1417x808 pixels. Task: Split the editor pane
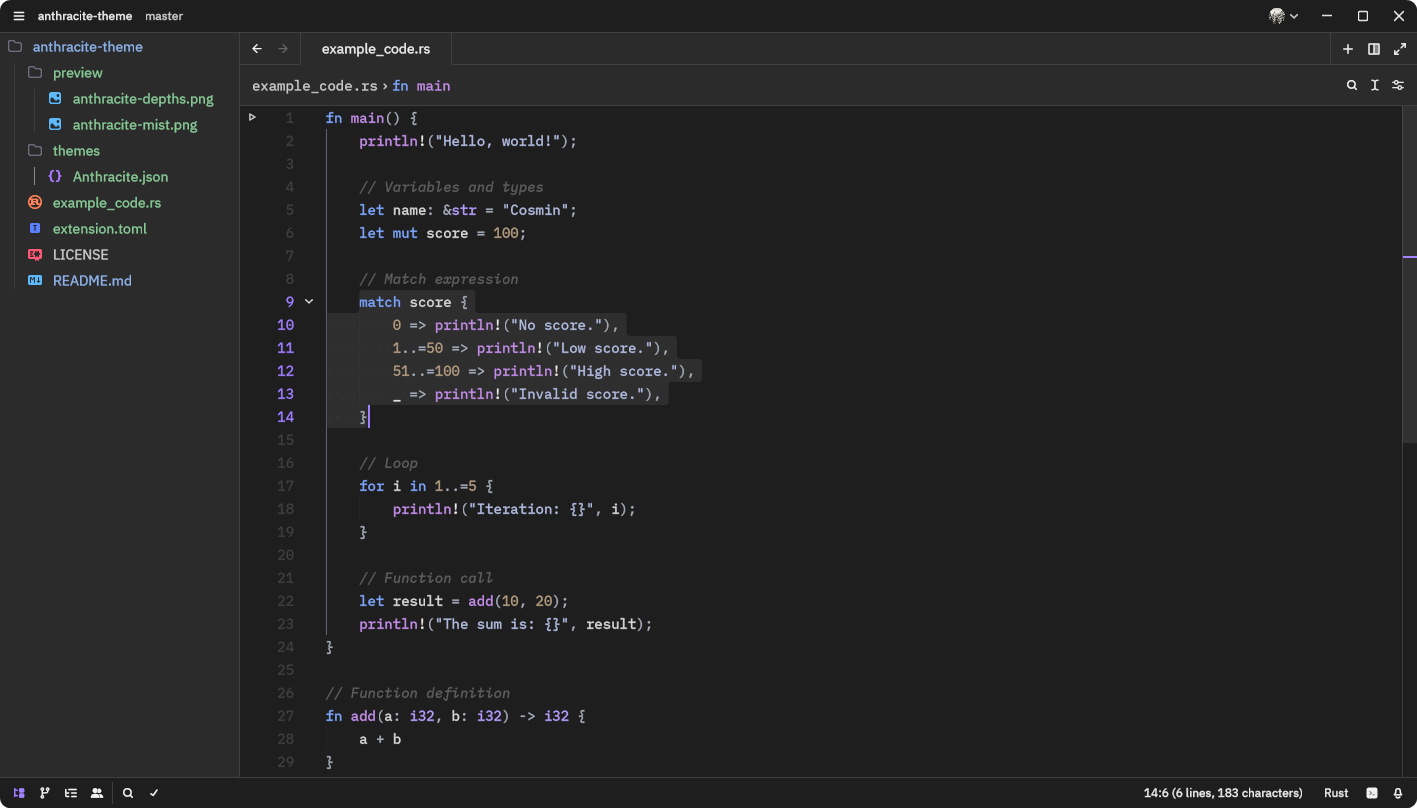(1374, 49)
